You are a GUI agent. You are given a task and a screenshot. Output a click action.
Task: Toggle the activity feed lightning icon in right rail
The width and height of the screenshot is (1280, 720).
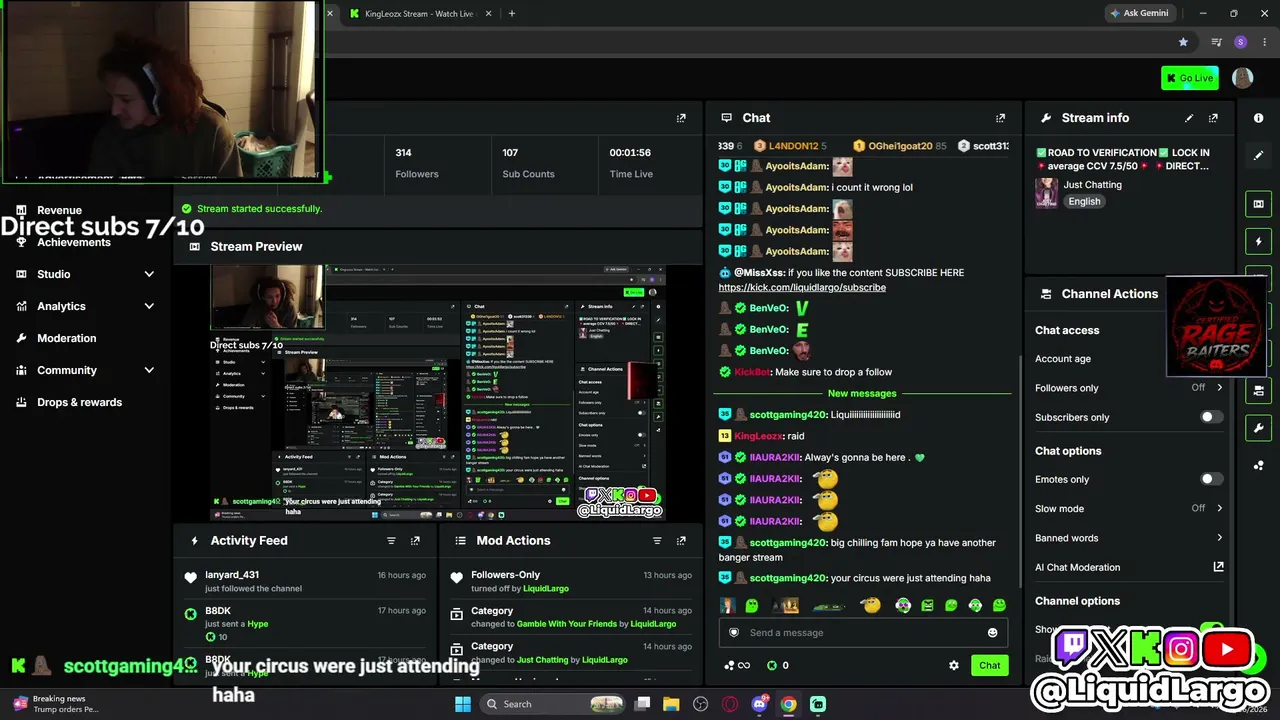pos(1258,241)
